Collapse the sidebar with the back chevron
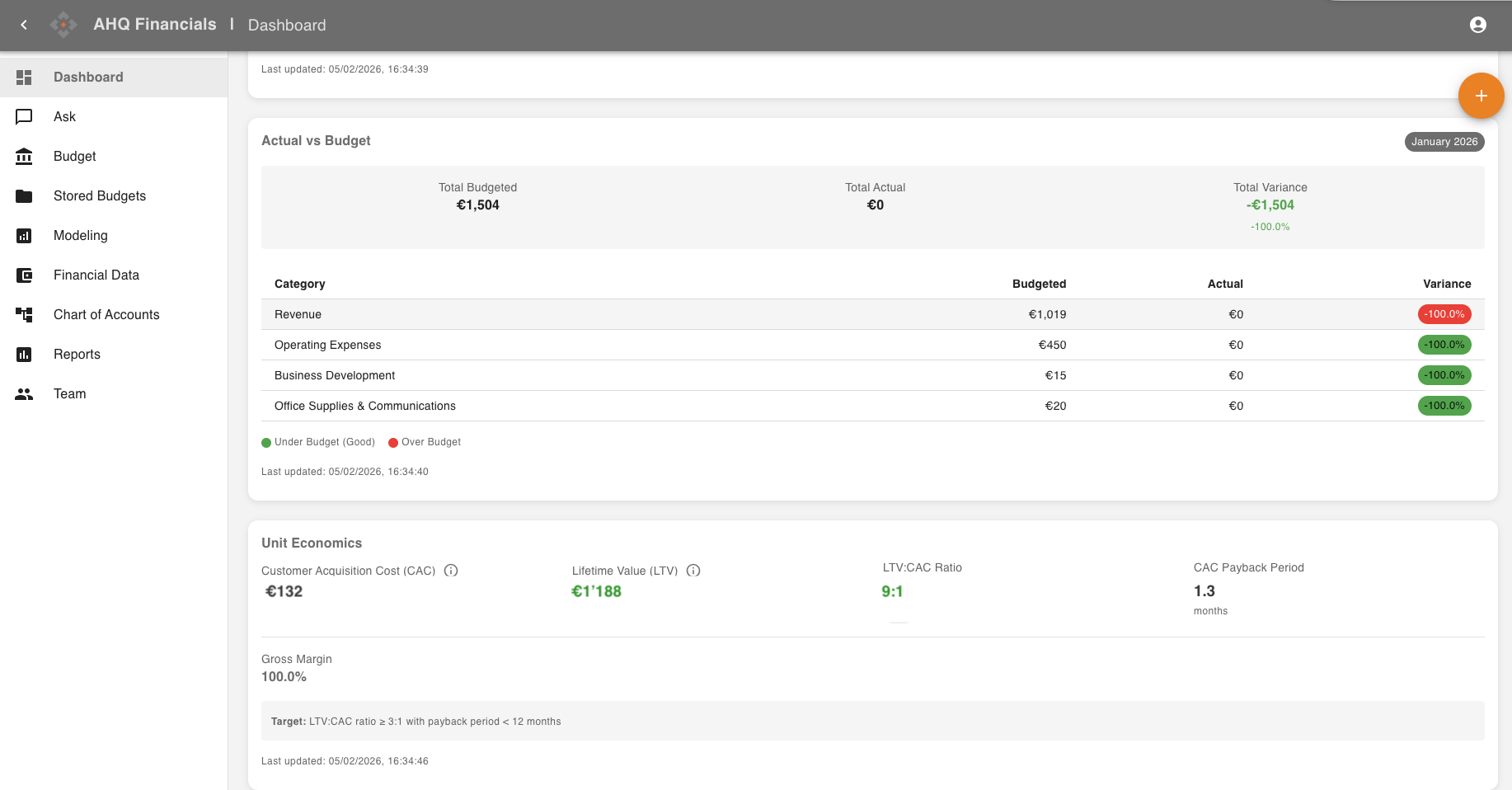This screenshot has width=1512, height=790. coord(23,25)
